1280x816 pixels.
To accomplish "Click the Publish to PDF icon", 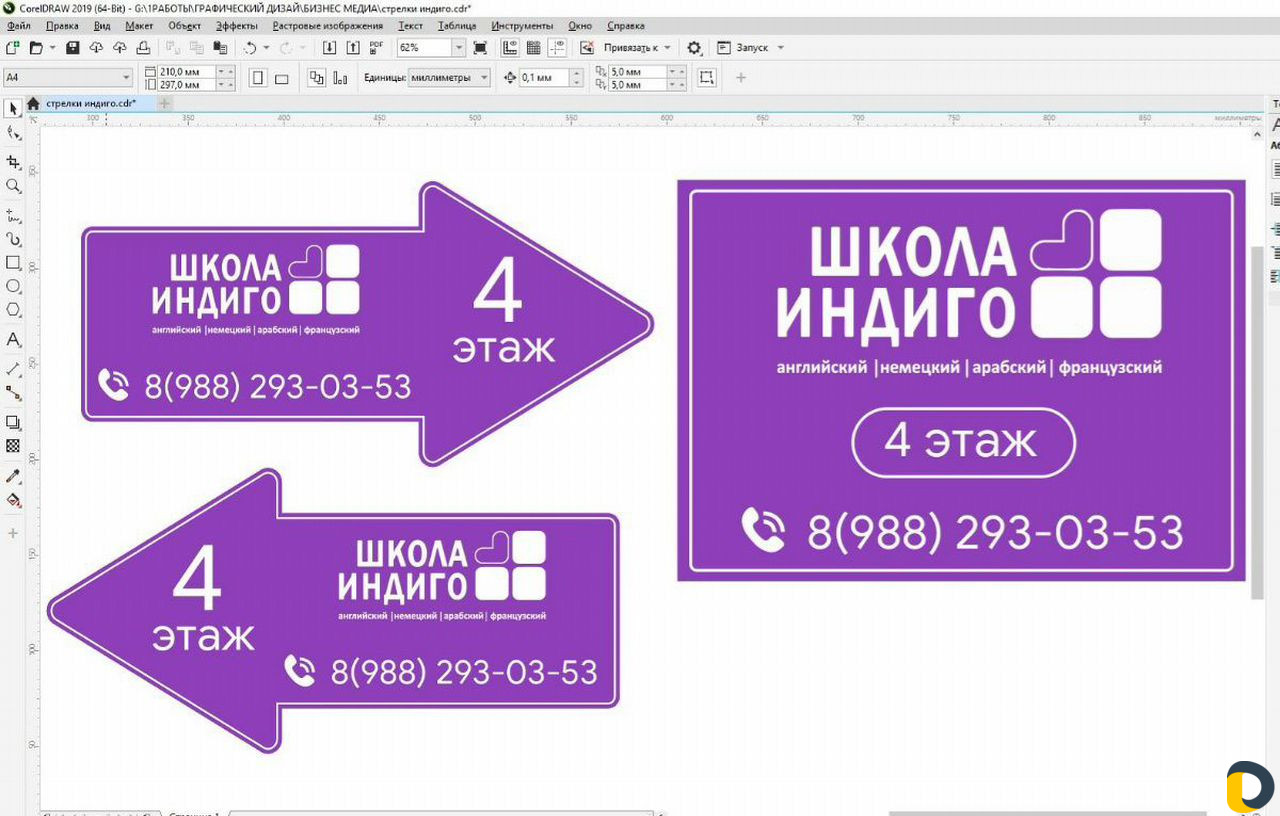I will click(x=376, y=47).
